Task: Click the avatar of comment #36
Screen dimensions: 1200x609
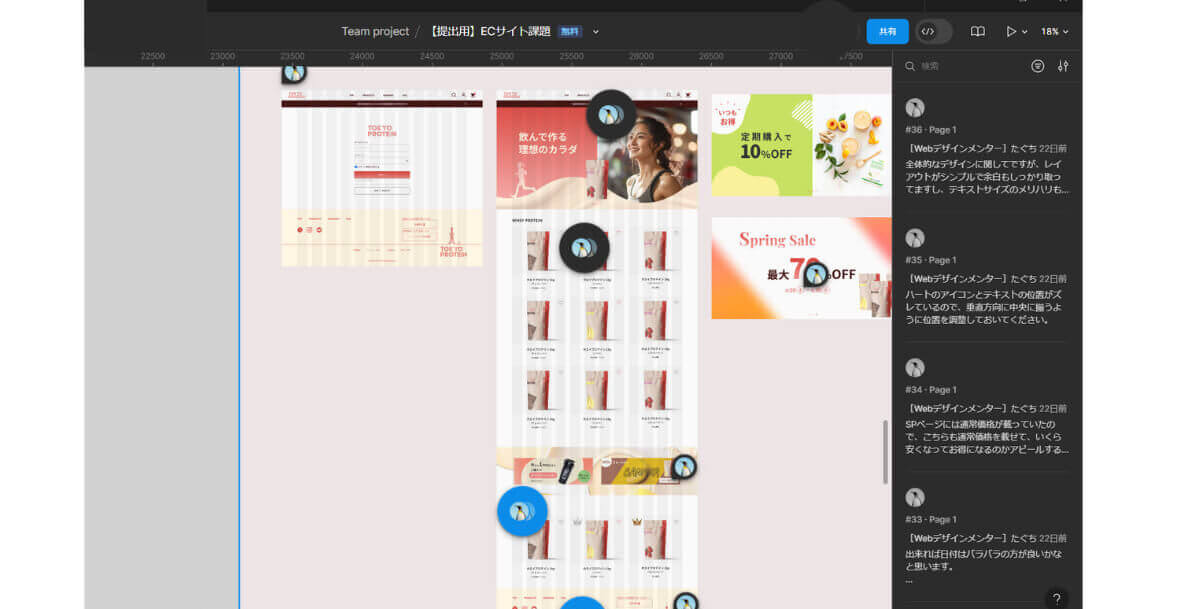Action: pyautogui.click(x=915, y=108)
